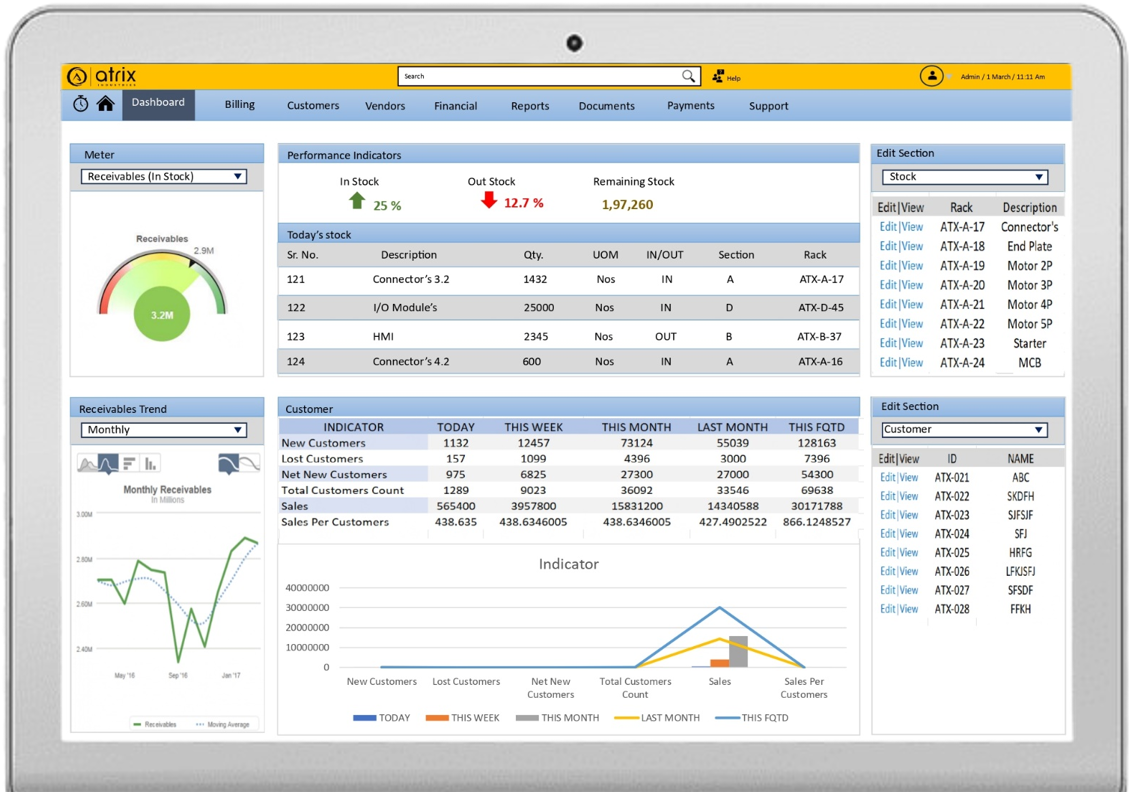Image resolution: width=1129 pixels, height=792 pixels.
Task: Open the Documents menu
Action: click(607, 106)
